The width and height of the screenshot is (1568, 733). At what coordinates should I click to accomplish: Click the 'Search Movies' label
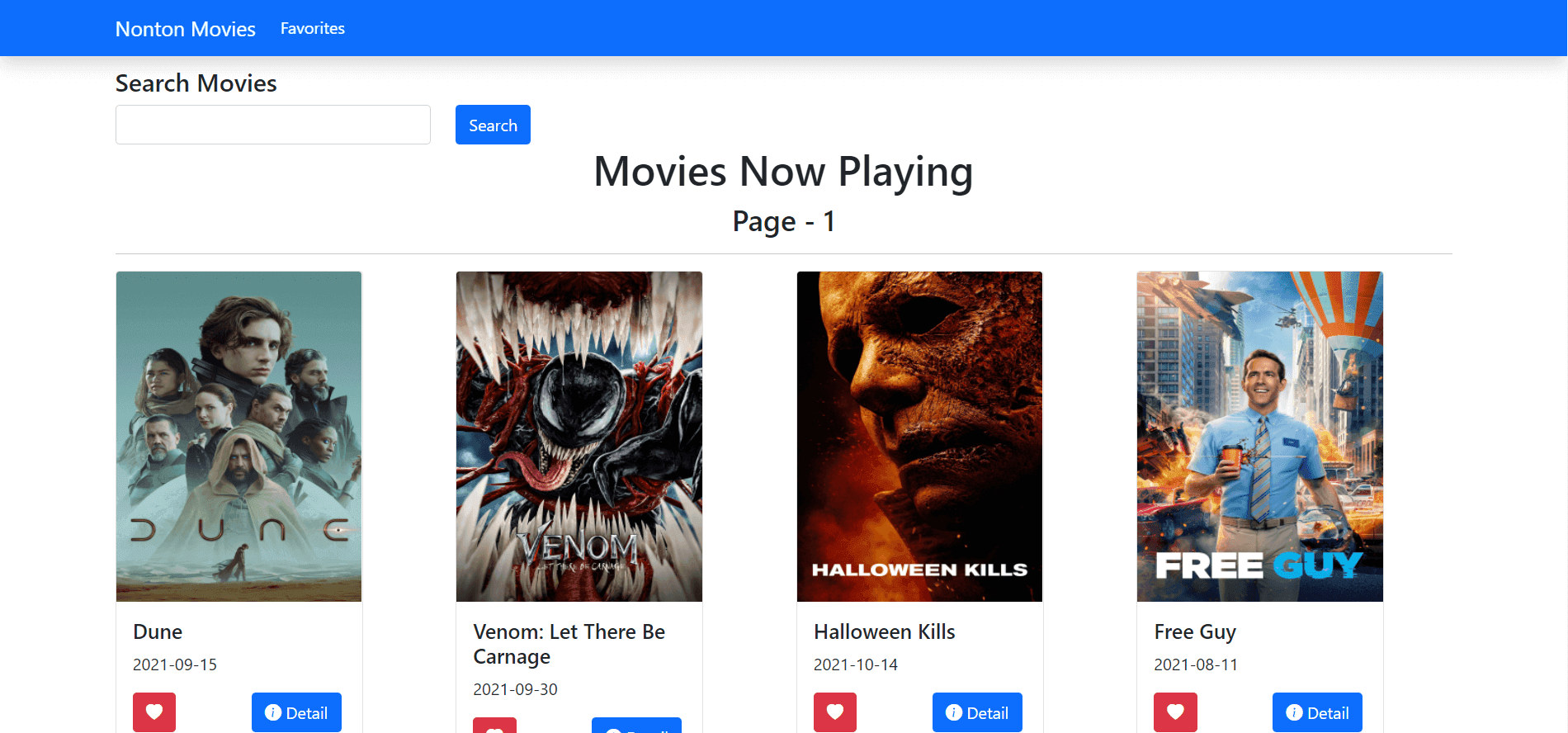pos(196,83)
